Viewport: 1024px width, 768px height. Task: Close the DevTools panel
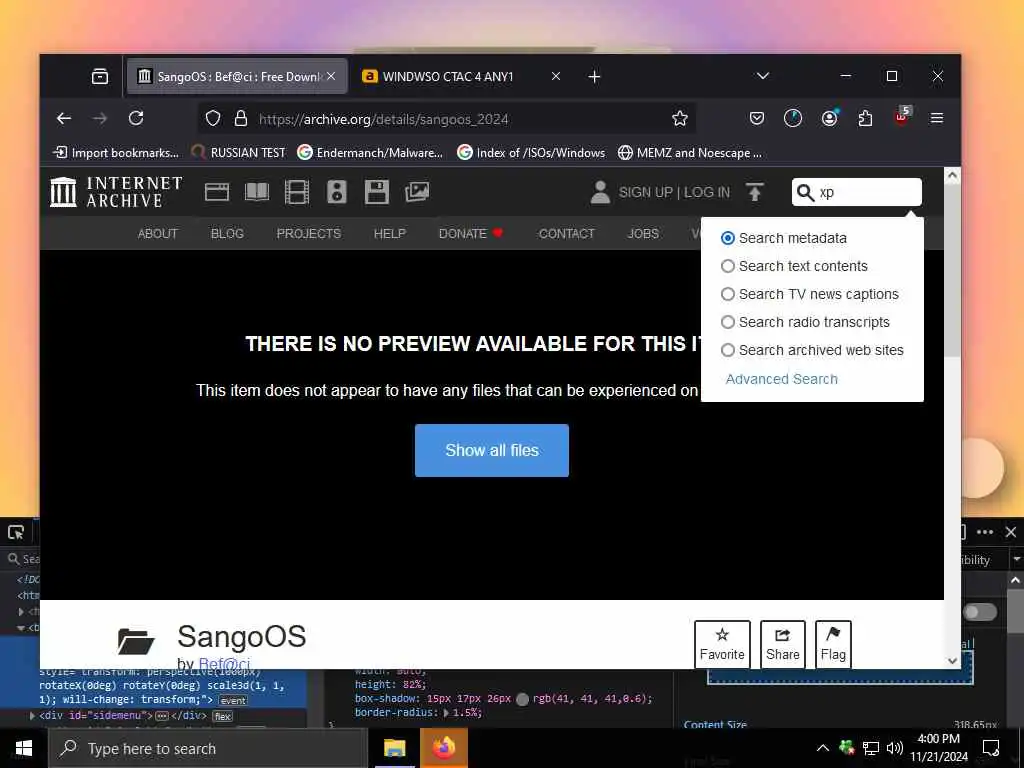1011,532
